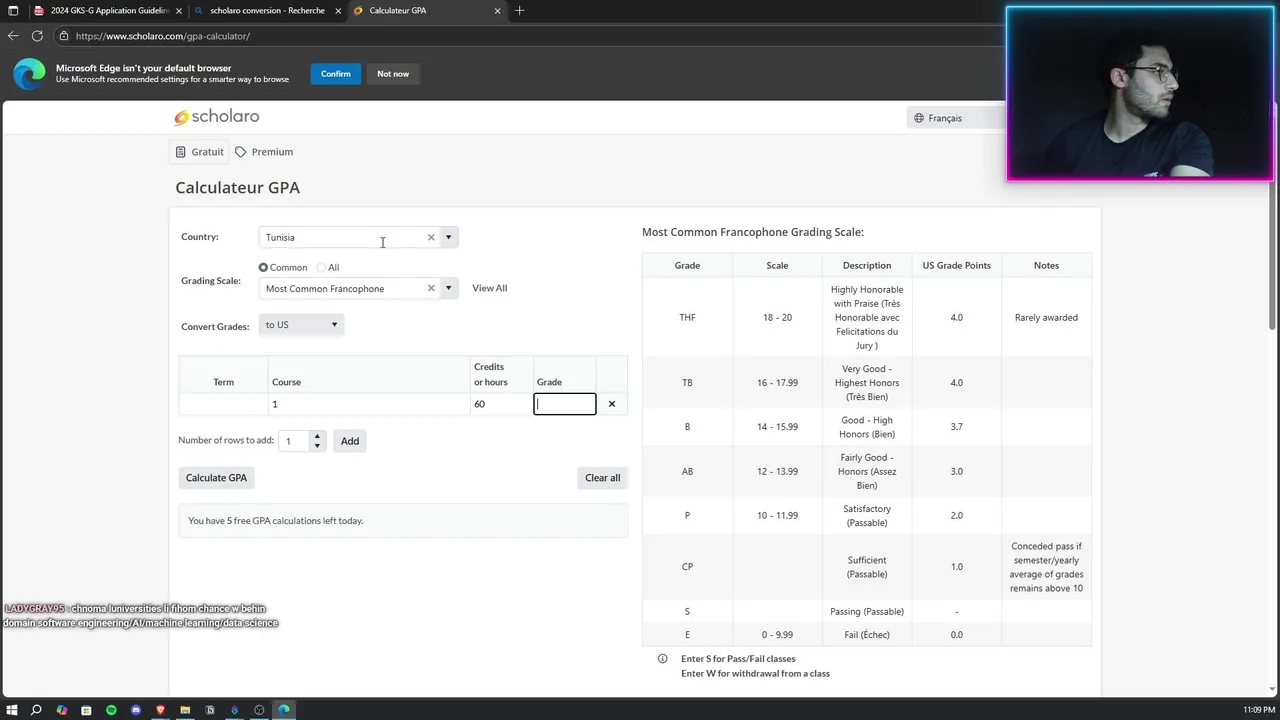
Task: Click the THF grade cell
Action: click(x=687, y=317)
